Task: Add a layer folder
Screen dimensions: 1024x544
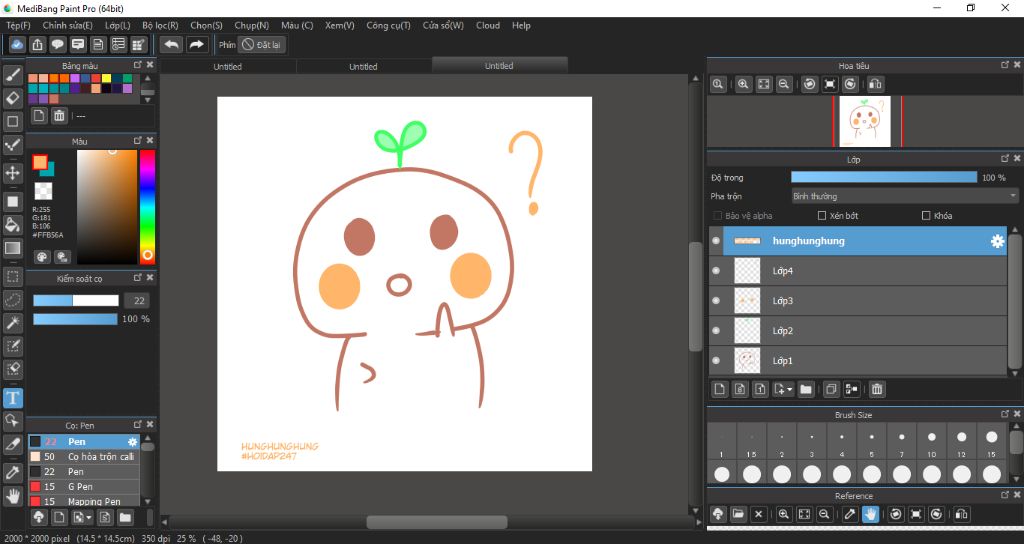Action: pos(806,389)
